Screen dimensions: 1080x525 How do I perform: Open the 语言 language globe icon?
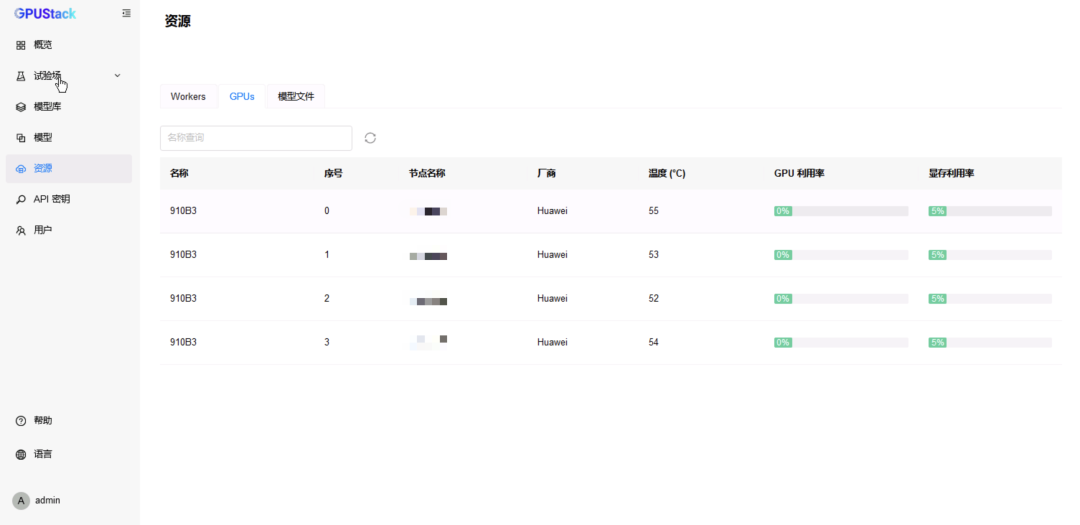click(21, 454)
